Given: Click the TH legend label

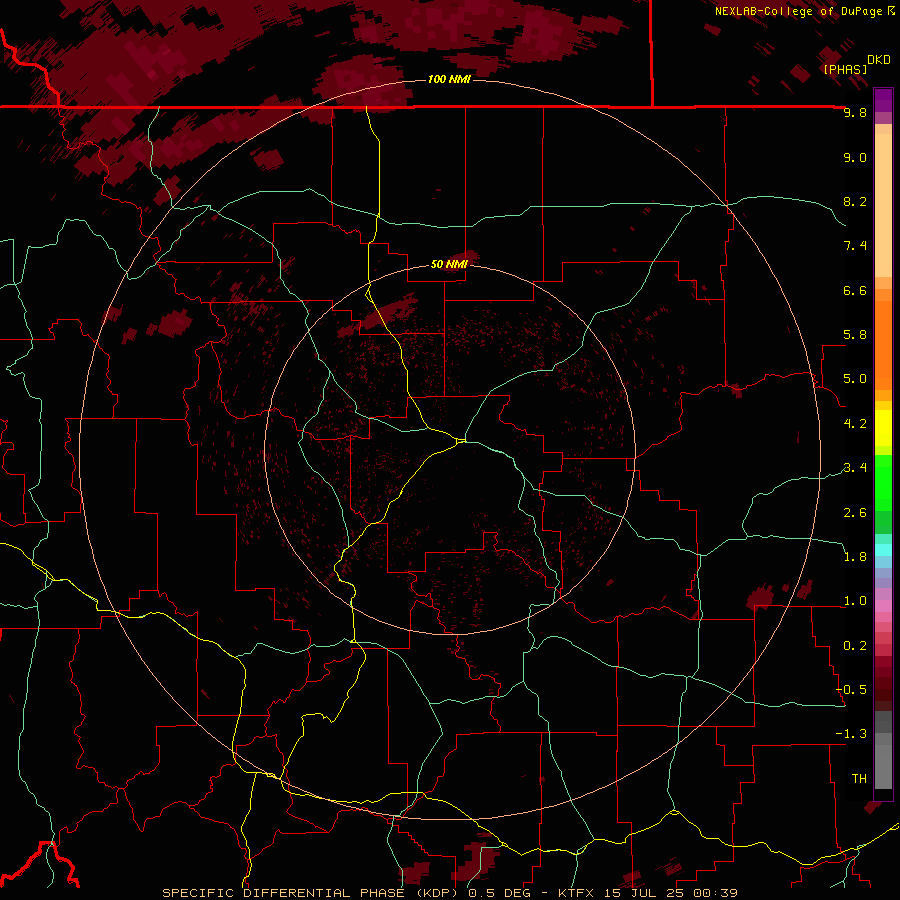Looking at the screenshot, I should coord(859,779).
